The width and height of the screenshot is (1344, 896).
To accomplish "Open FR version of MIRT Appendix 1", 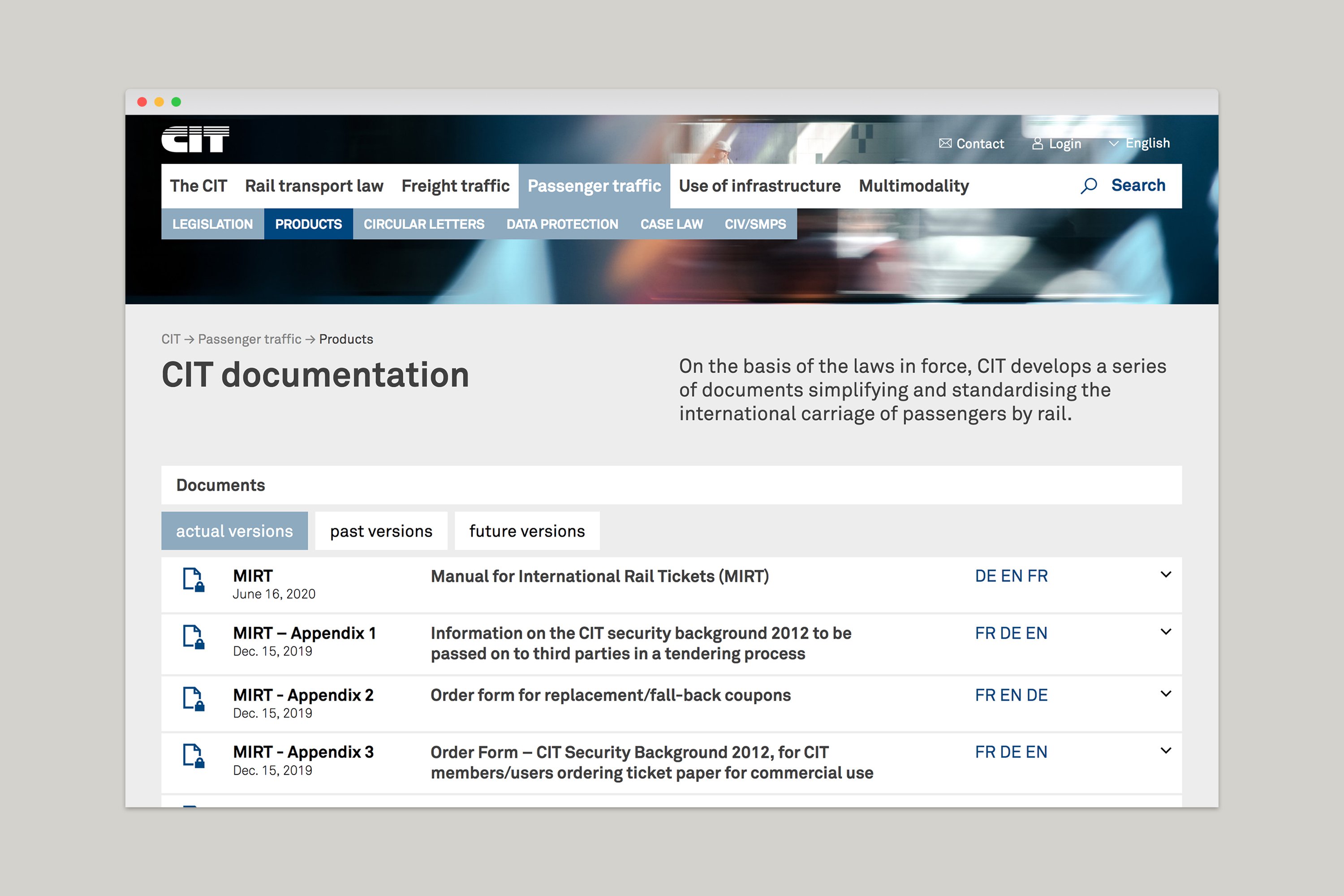I will coord(985,633).
